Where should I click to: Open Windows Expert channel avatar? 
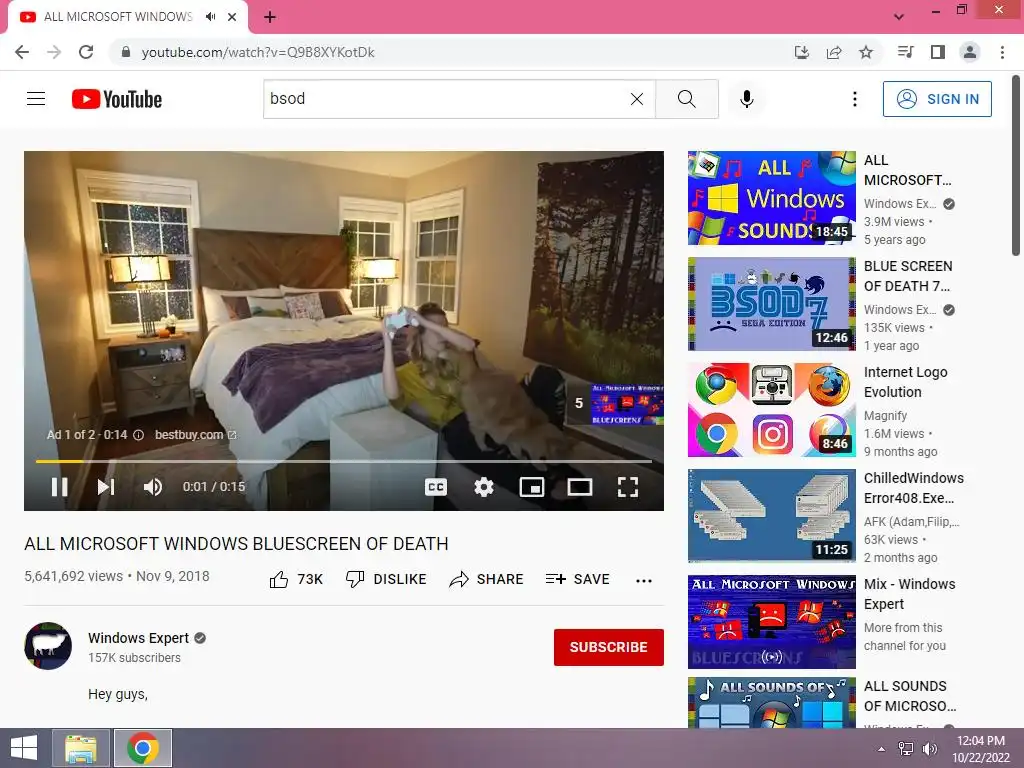click(x=48, y=646)
